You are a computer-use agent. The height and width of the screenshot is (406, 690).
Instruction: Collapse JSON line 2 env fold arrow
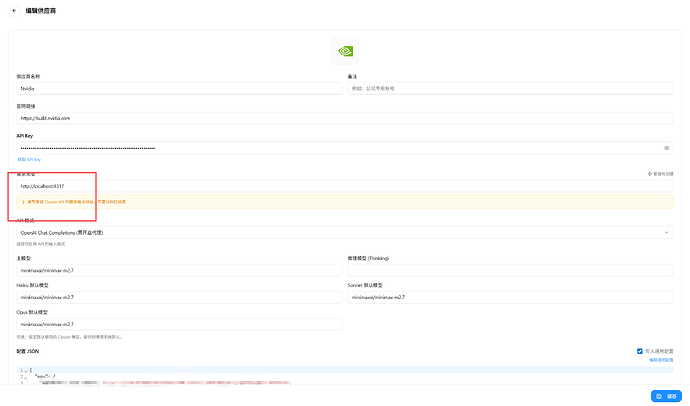[26, 377]
